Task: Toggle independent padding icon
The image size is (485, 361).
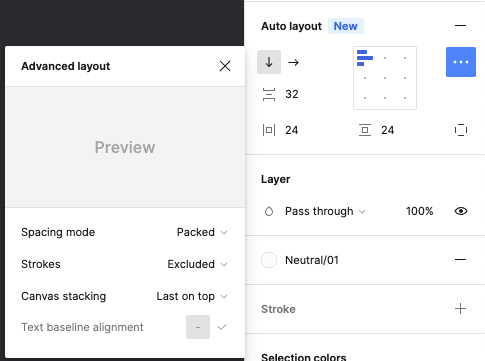Action: (461, 130)
